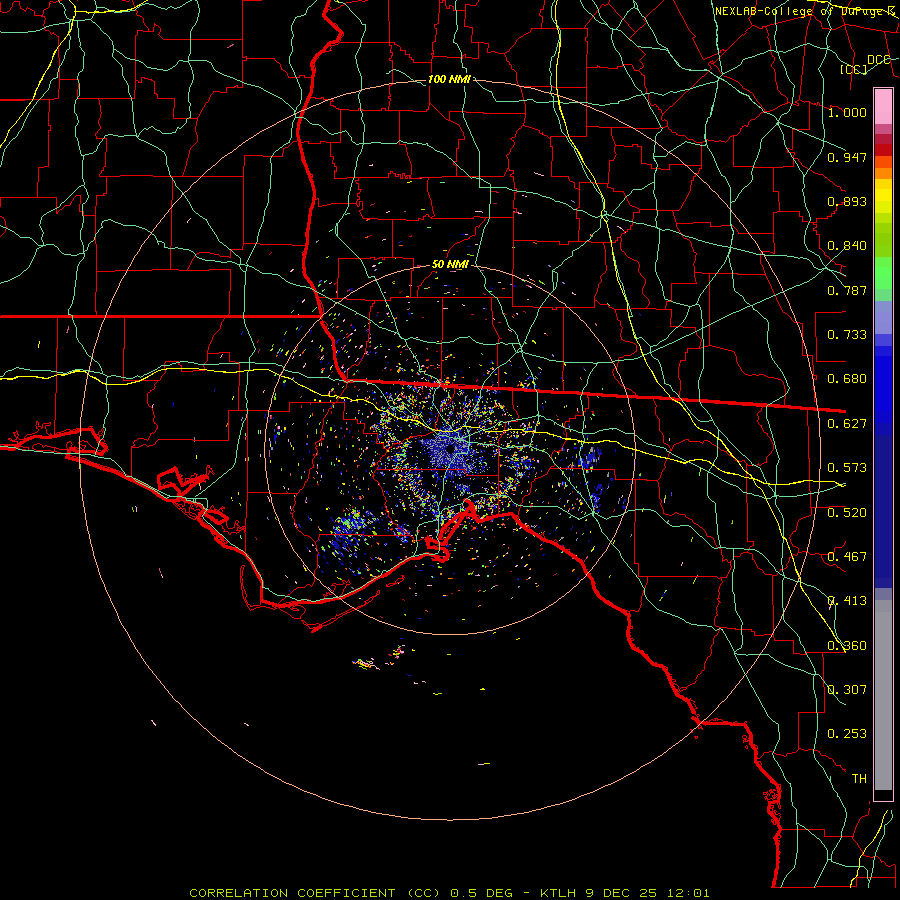Click the CORRELATION COEFFICIENT (CC) caption text
This screenshot has height=900, width=900.
[315, 893]
